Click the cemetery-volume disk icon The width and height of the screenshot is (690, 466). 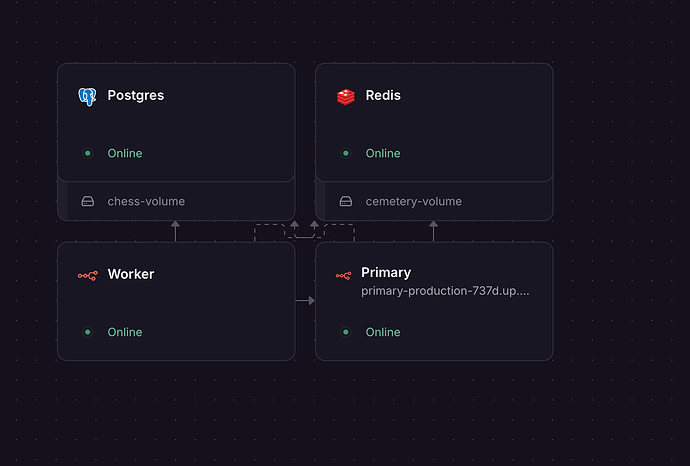point(345,201)
